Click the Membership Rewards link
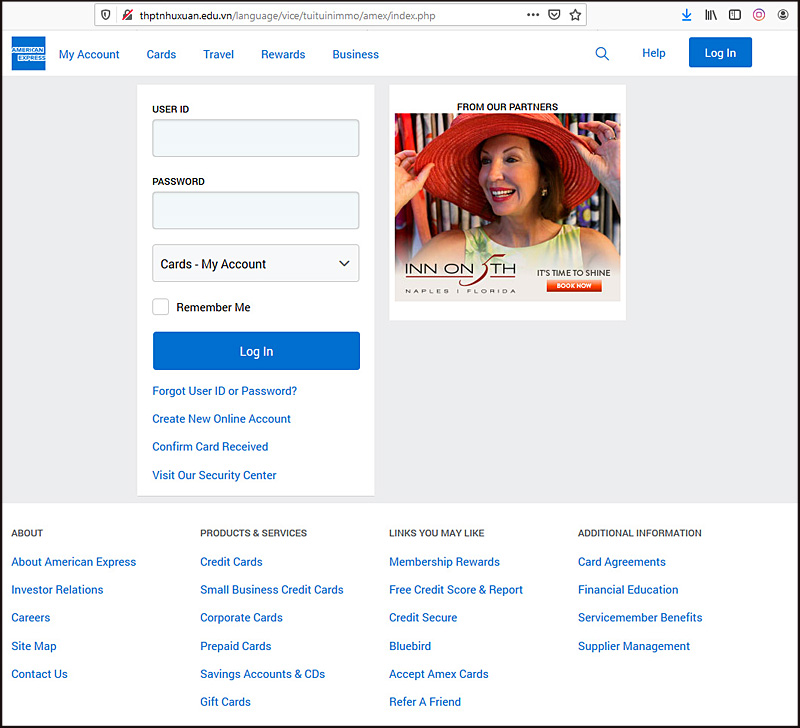The image size is (800, 728). point(444,562)
